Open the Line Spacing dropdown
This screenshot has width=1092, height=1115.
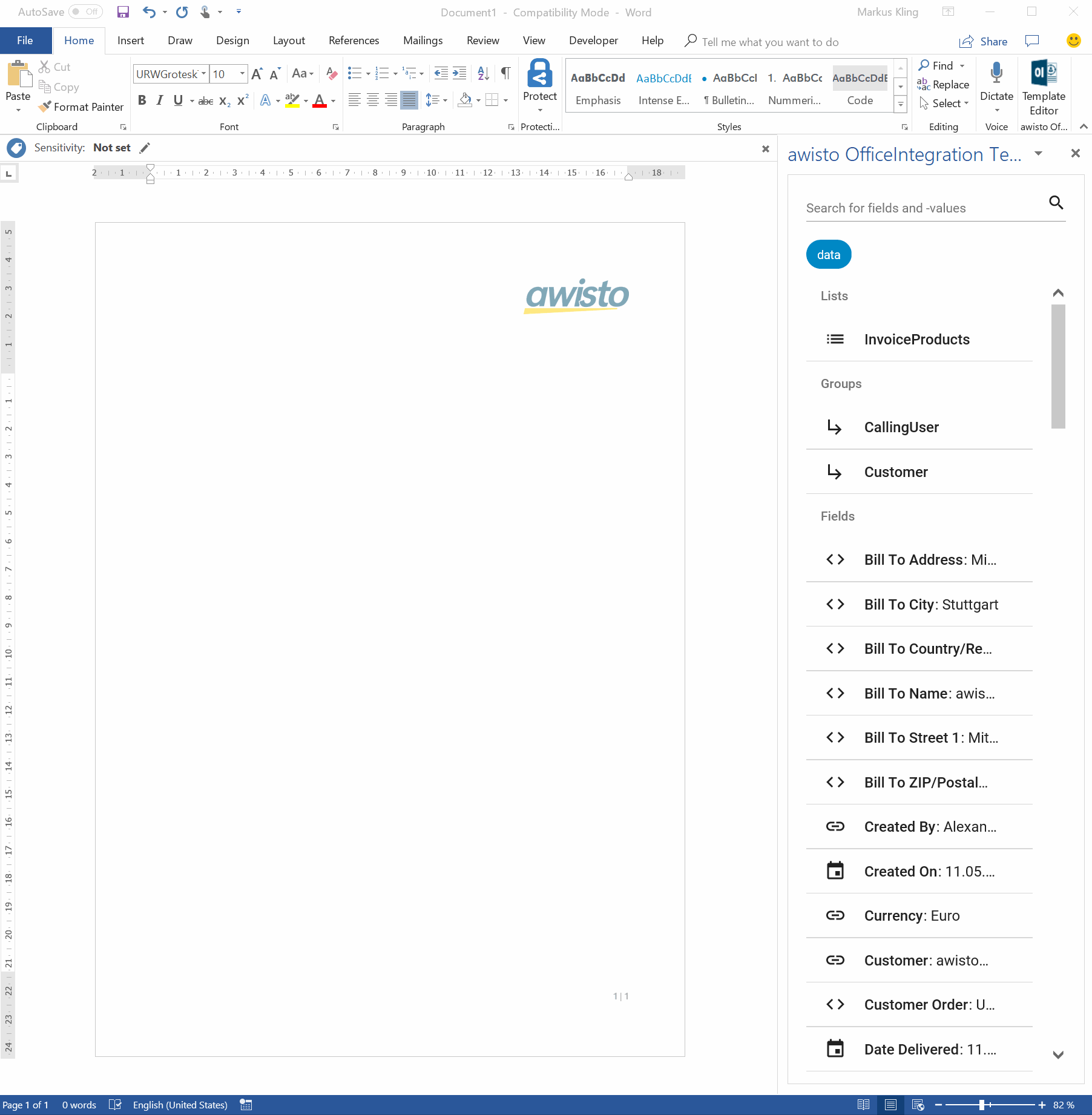click(436, 100)
